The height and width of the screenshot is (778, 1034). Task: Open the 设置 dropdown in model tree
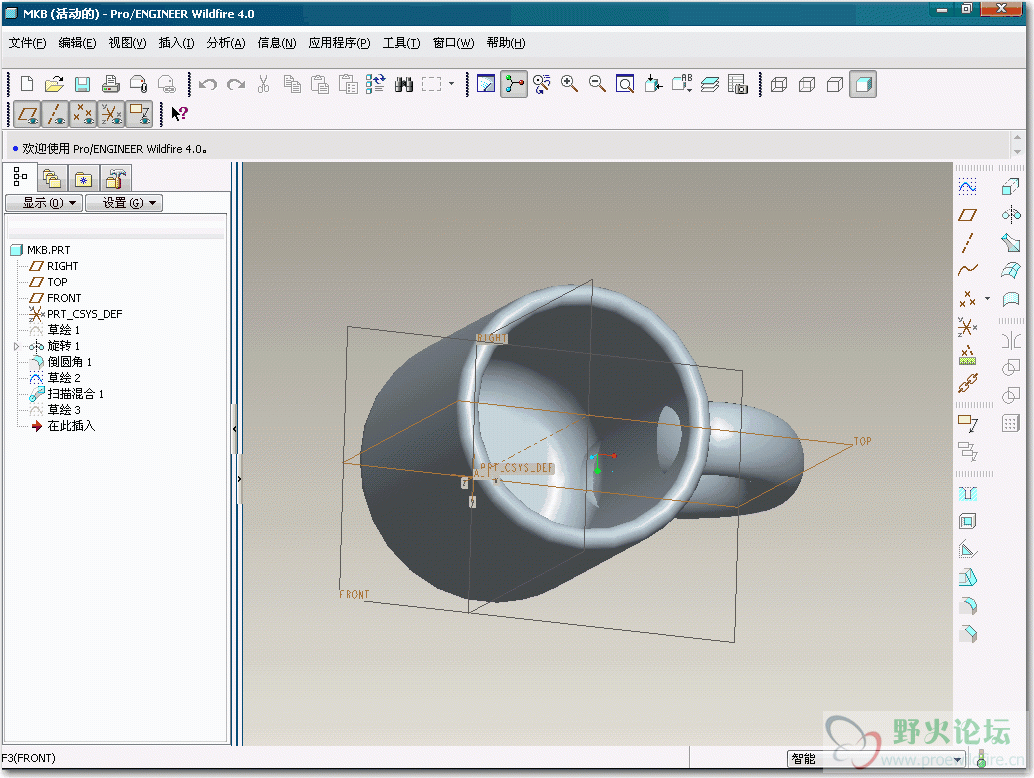124,203
